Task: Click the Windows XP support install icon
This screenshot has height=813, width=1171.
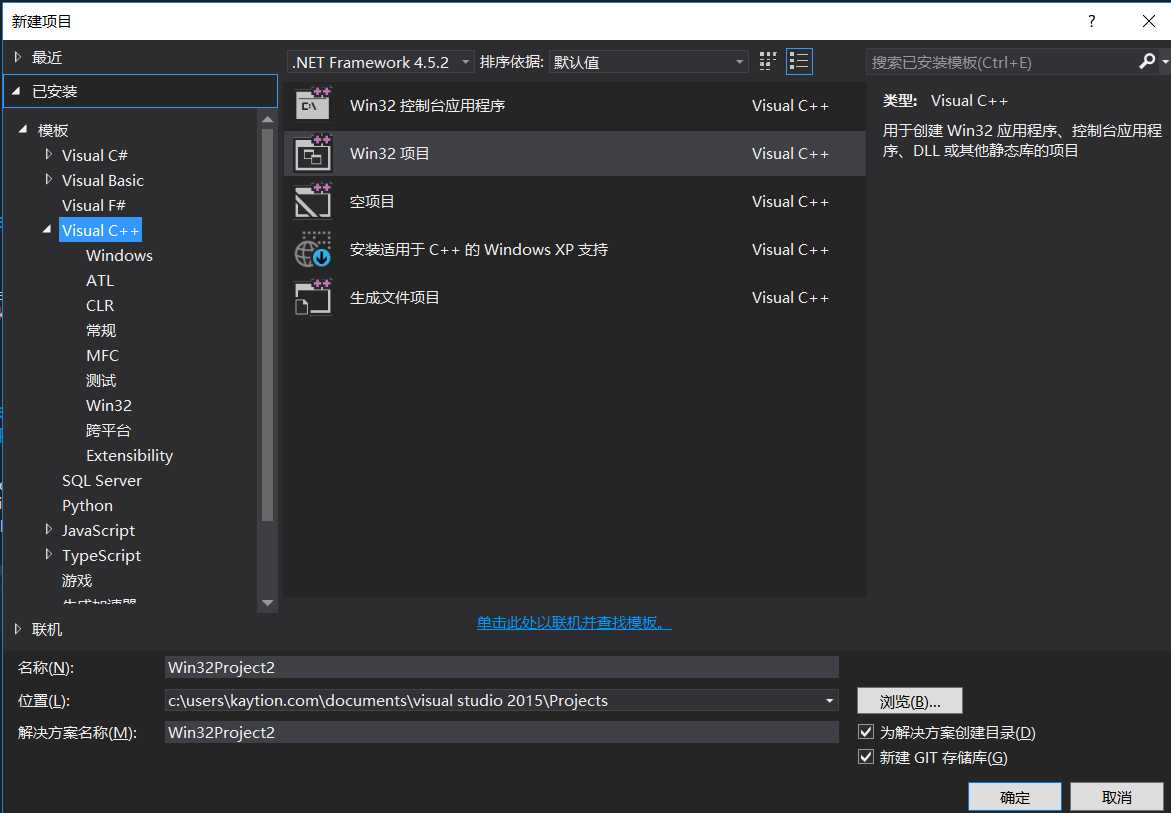Action: coord(313,249)
